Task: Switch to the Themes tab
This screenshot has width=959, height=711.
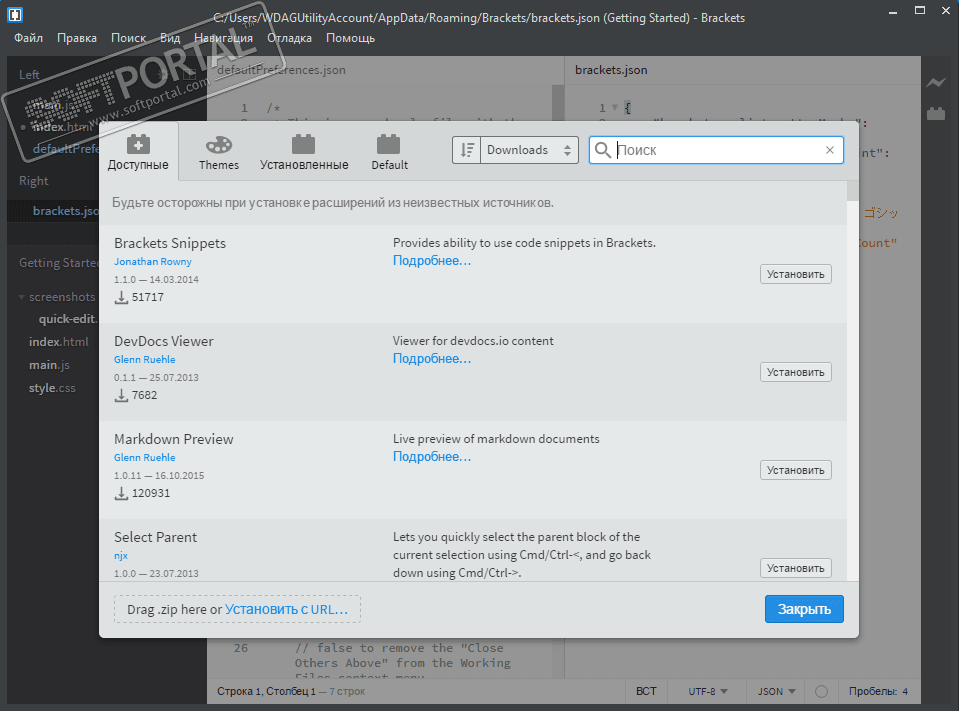Action: pyautogui.click(x=218, y=152)
